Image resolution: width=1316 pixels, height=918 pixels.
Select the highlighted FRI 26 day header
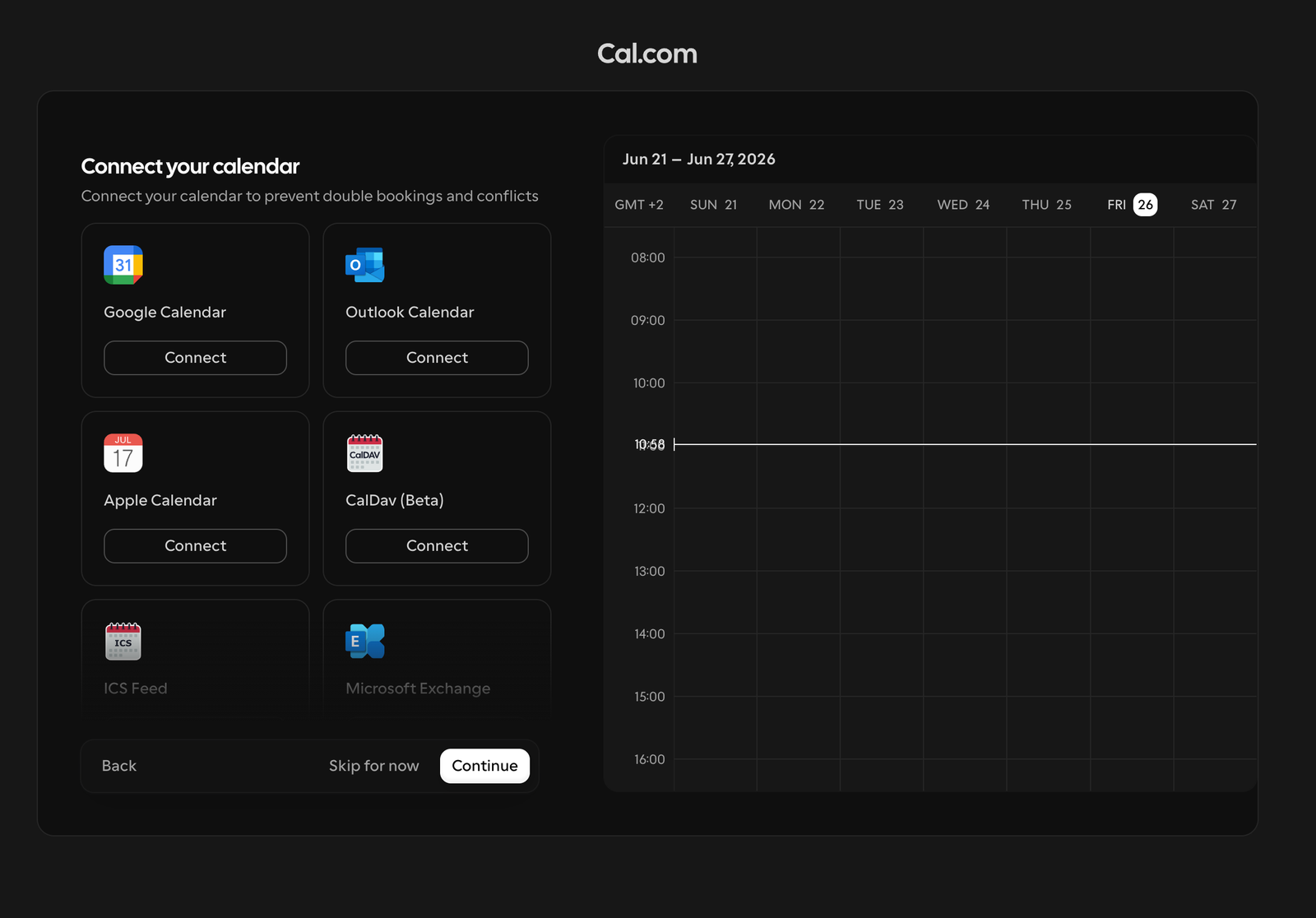coord(1132,205)
